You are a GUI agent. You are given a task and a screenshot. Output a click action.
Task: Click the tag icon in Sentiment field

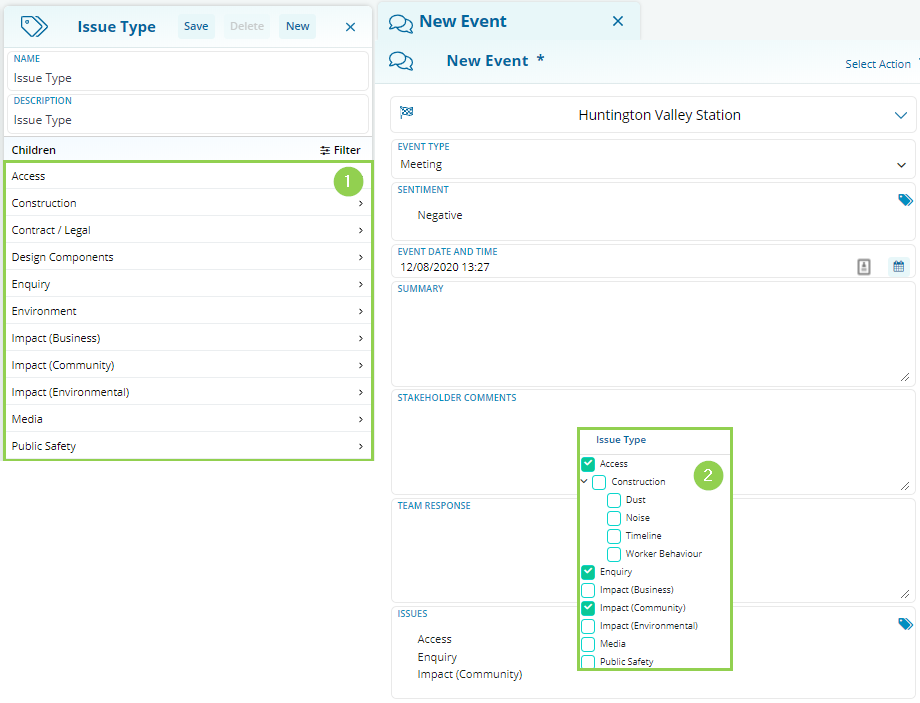(x=905, y=200)
